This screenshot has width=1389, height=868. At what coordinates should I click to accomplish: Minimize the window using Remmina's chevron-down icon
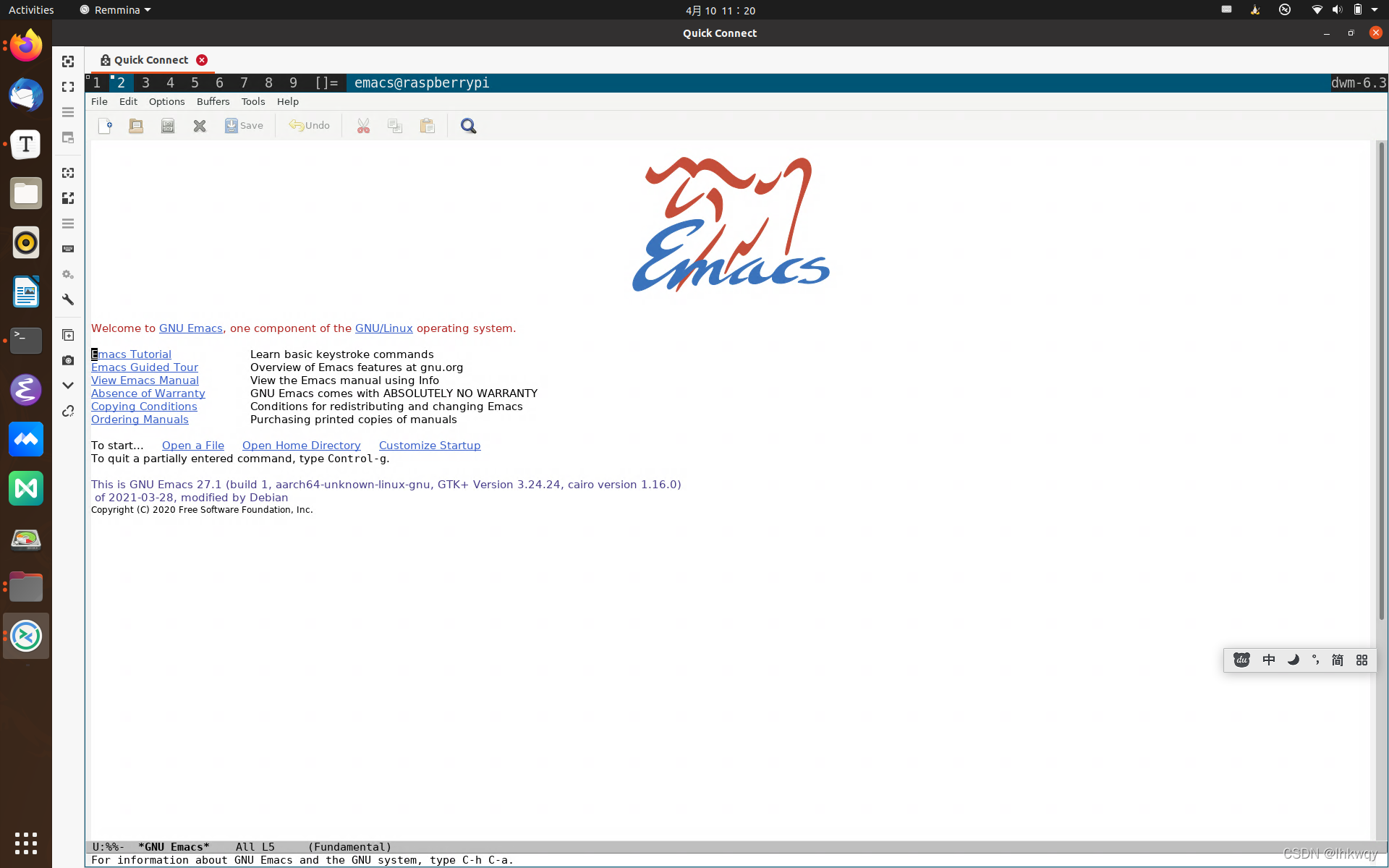pos(68,386)
